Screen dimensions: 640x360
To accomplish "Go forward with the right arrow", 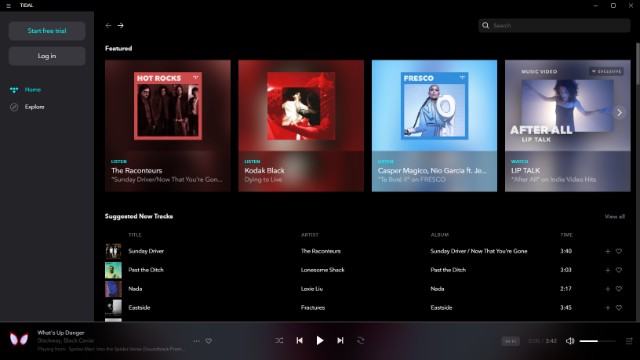I will tap(120, 25).
